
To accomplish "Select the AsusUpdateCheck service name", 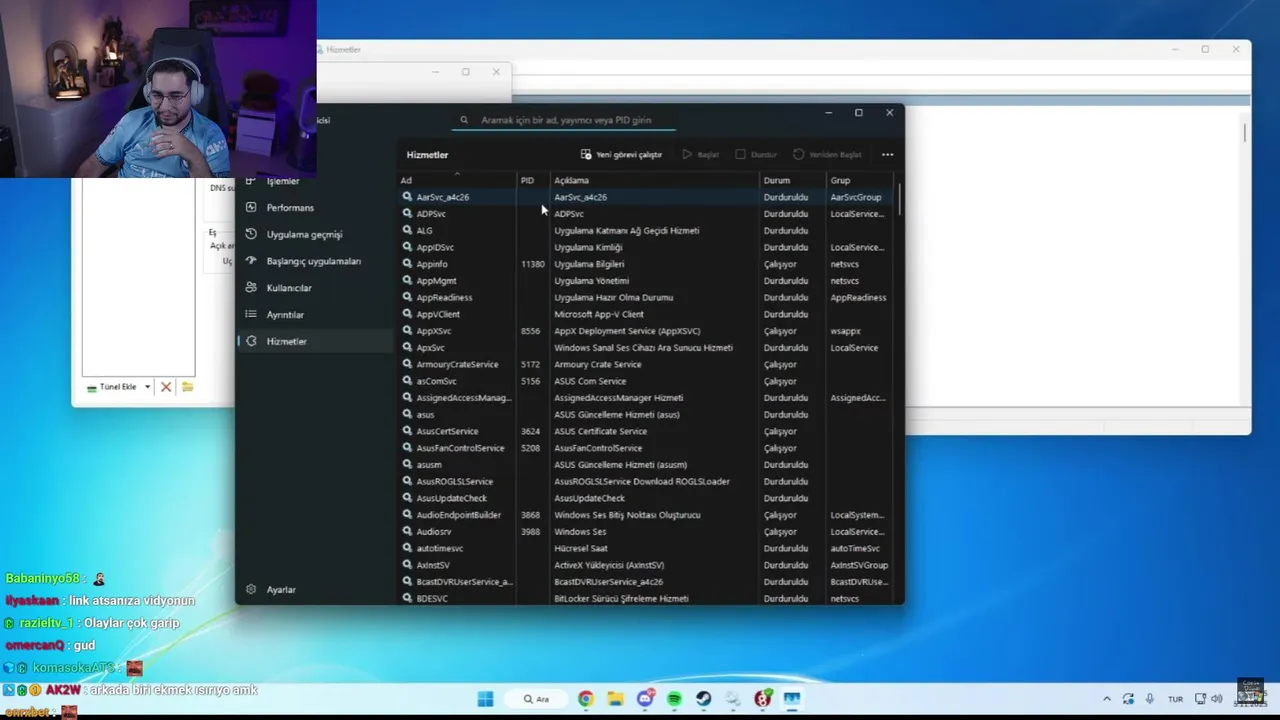I will (x=452, y=498).
